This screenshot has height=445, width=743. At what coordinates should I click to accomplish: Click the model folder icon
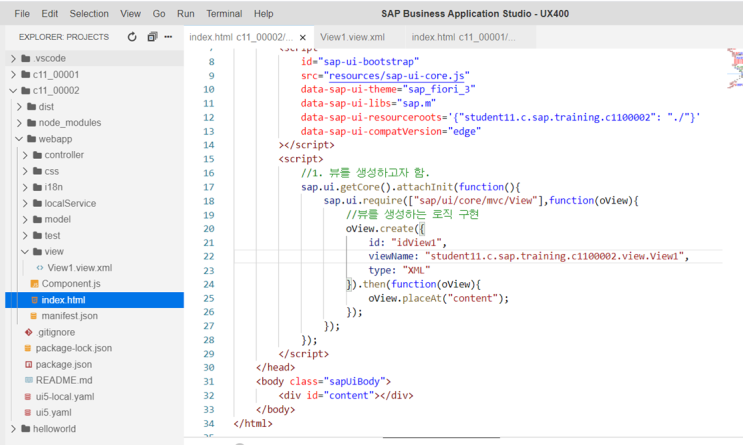37,219
